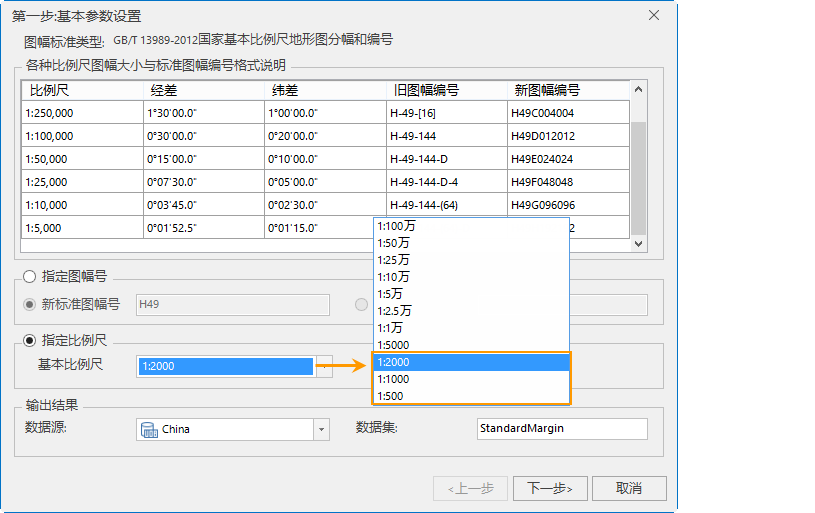Expand the 数据源 China dropdown
This screenshot has width=815, height=513.
(321, 429)
